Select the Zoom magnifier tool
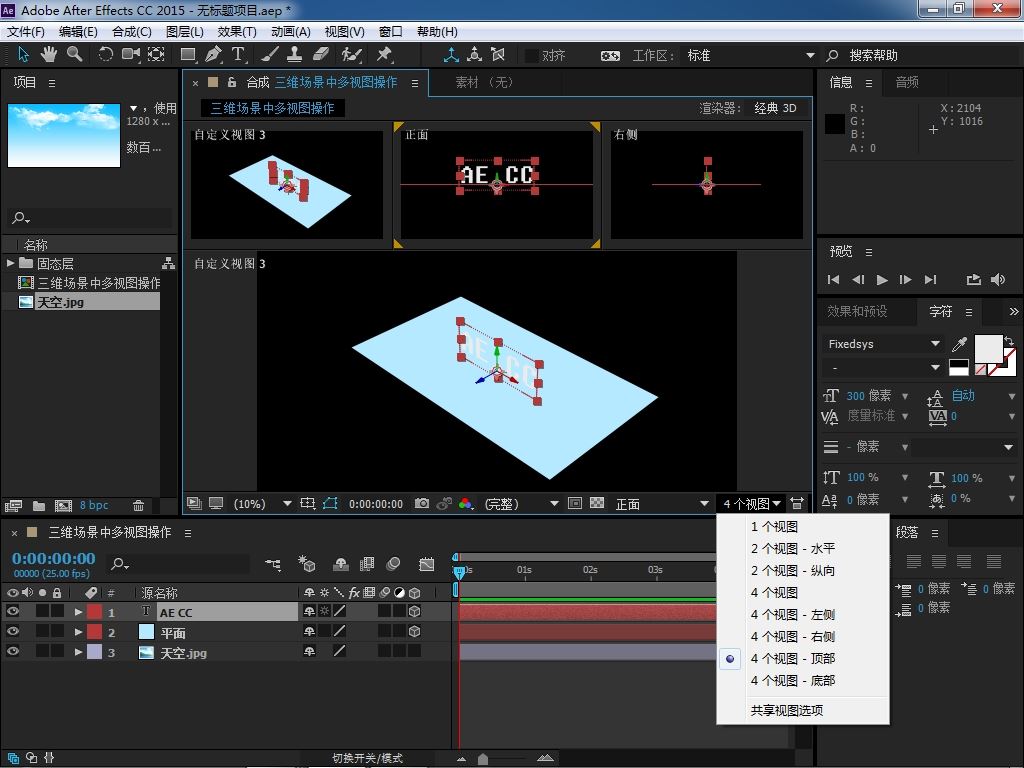Viewport: 1024px width, 768px height. click(x=74, y=55)
